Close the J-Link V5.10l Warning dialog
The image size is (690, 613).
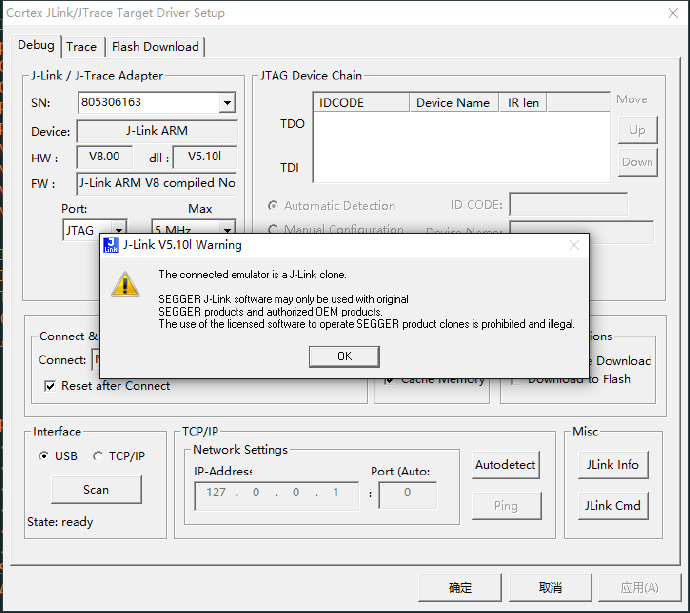(574, 245)
